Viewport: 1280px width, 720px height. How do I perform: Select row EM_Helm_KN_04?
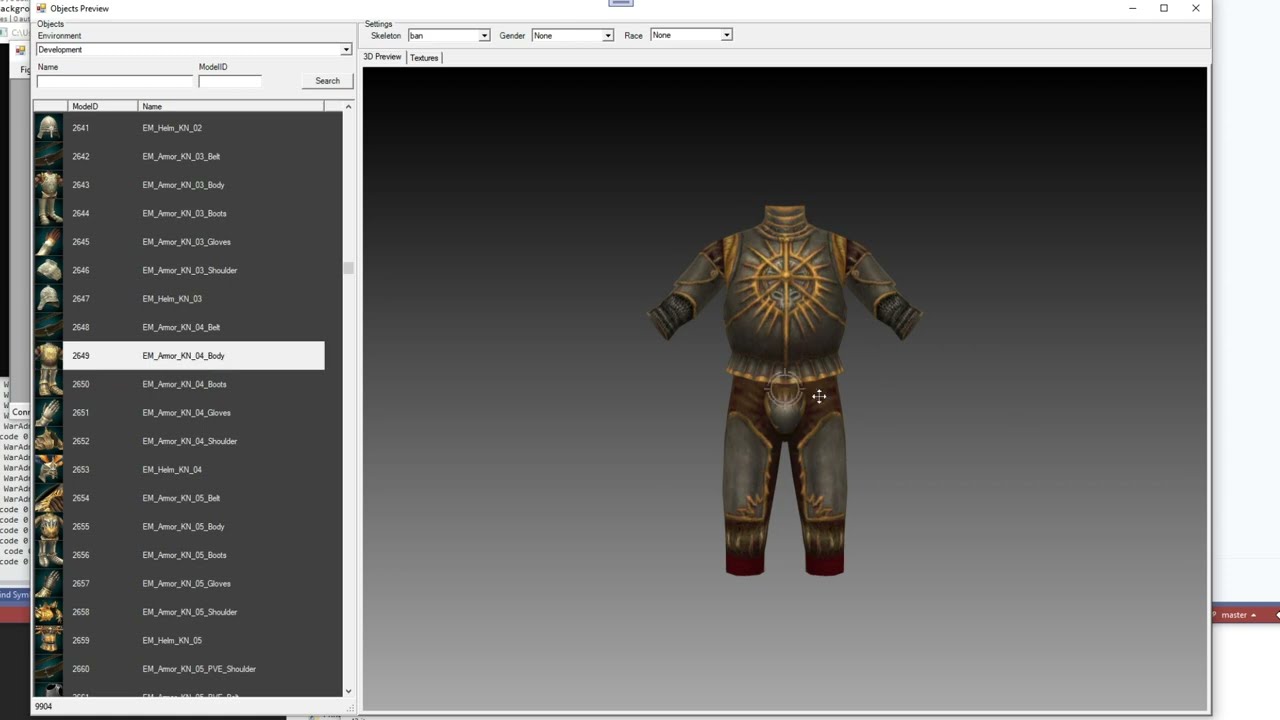pos(194,470)
